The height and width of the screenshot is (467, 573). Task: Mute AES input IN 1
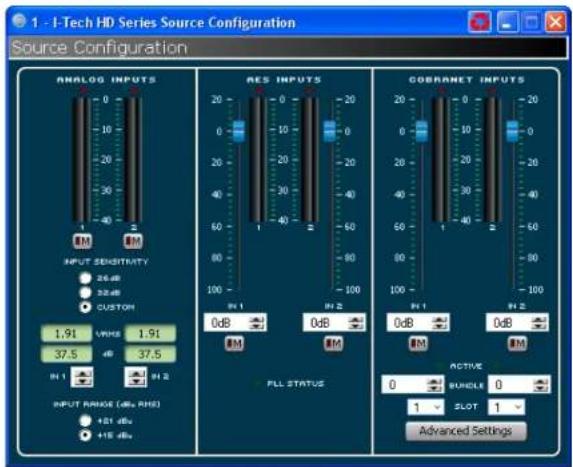click(234, 343)
